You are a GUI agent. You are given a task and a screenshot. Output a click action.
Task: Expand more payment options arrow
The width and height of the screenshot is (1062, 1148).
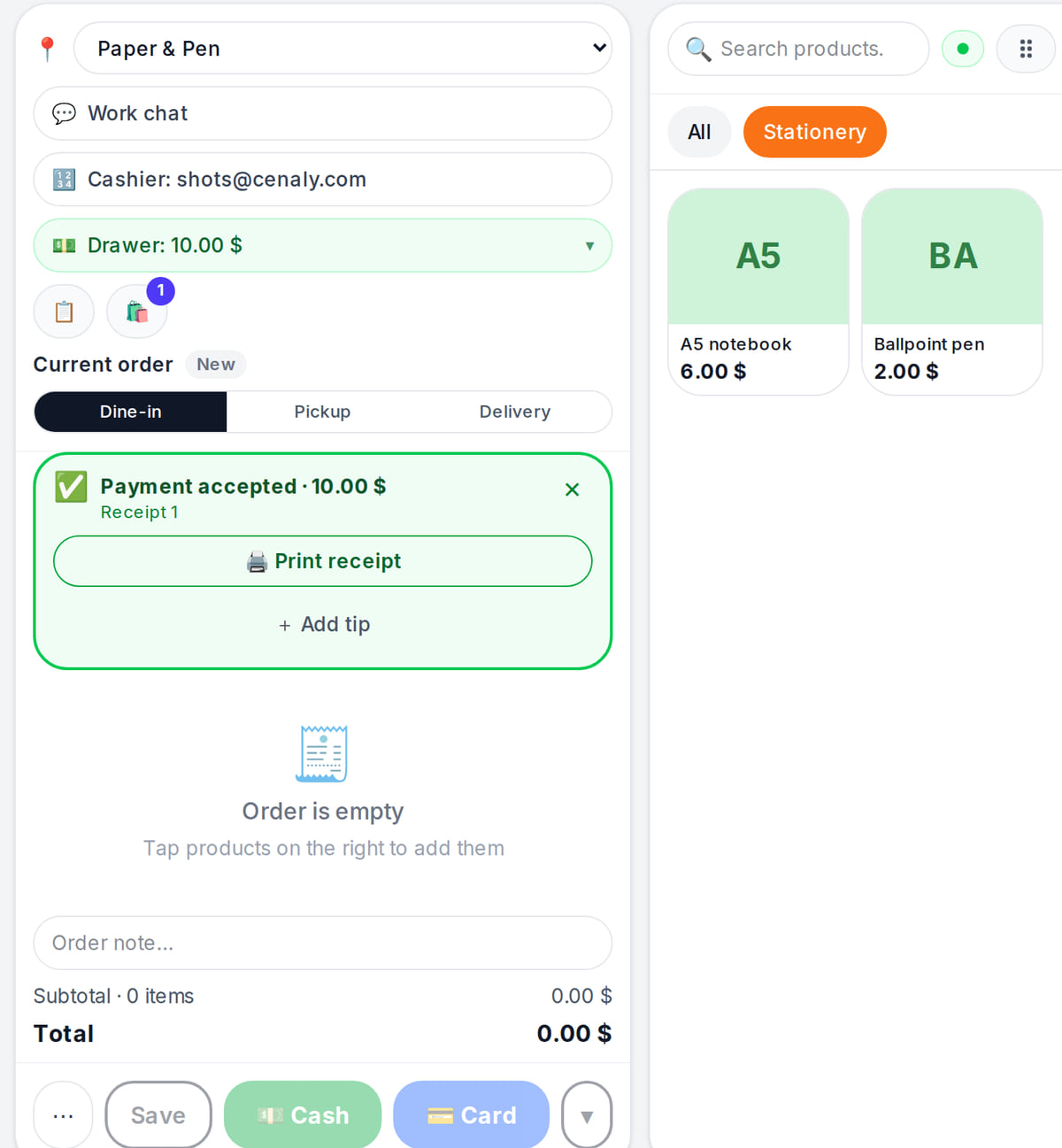587,1115
